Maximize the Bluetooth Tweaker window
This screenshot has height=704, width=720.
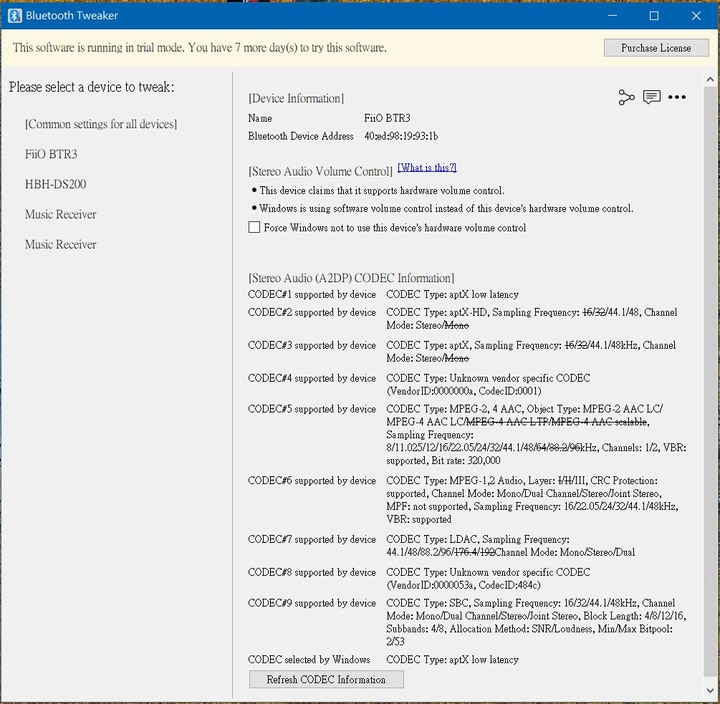pos(654,16)
